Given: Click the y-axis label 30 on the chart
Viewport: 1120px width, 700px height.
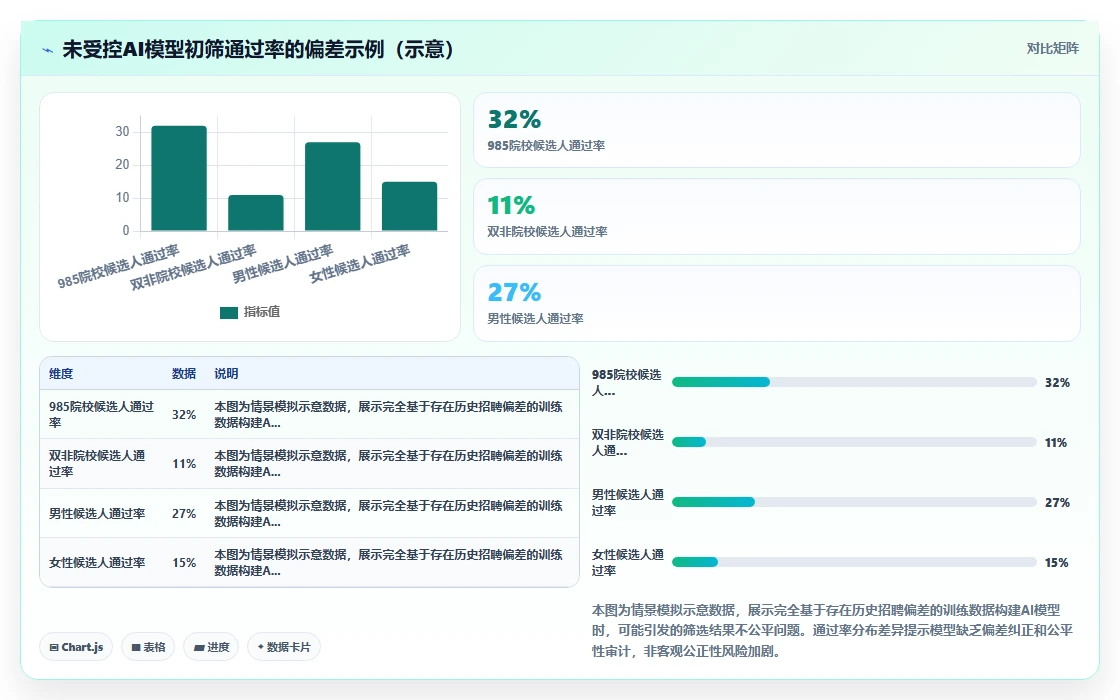Looking at the screenshot, I should pyautogui.click(x=122, y=131).
